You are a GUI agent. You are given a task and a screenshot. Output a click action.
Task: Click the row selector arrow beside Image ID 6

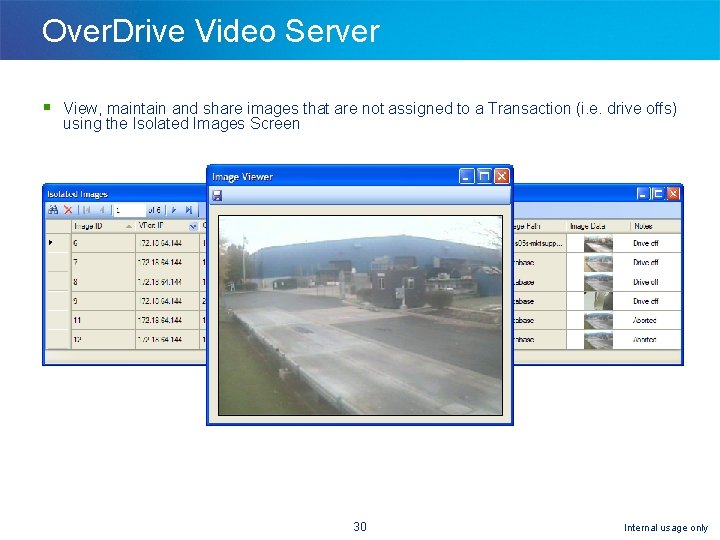point(51,242)
